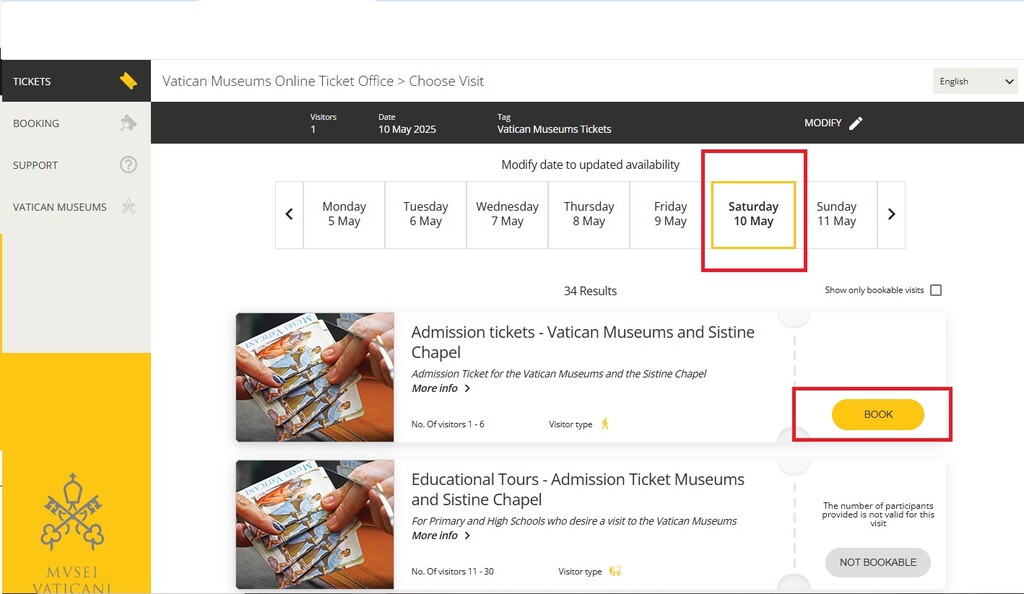Image resolution: width=1024 pixels, height=594 pixels.
Task: Click the Primary and High Schools description
Action: point(574,521)
